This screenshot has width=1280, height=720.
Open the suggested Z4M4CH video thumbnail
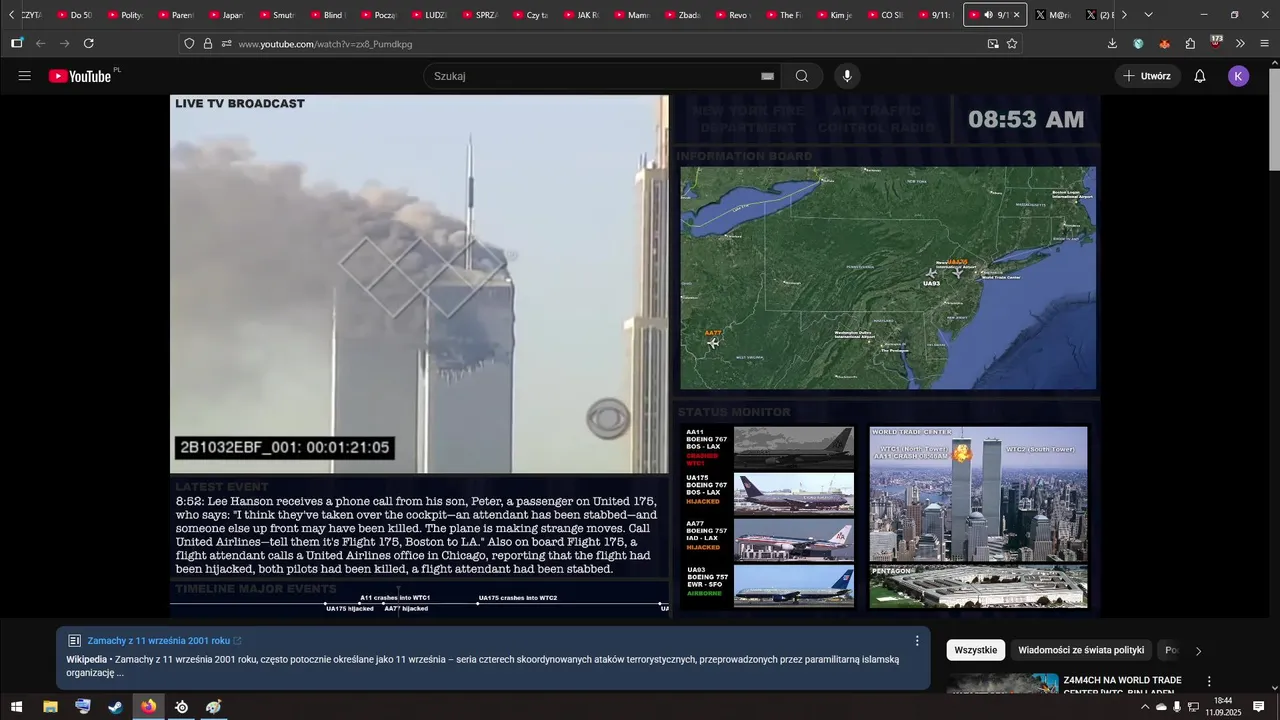coord(1003,684)
